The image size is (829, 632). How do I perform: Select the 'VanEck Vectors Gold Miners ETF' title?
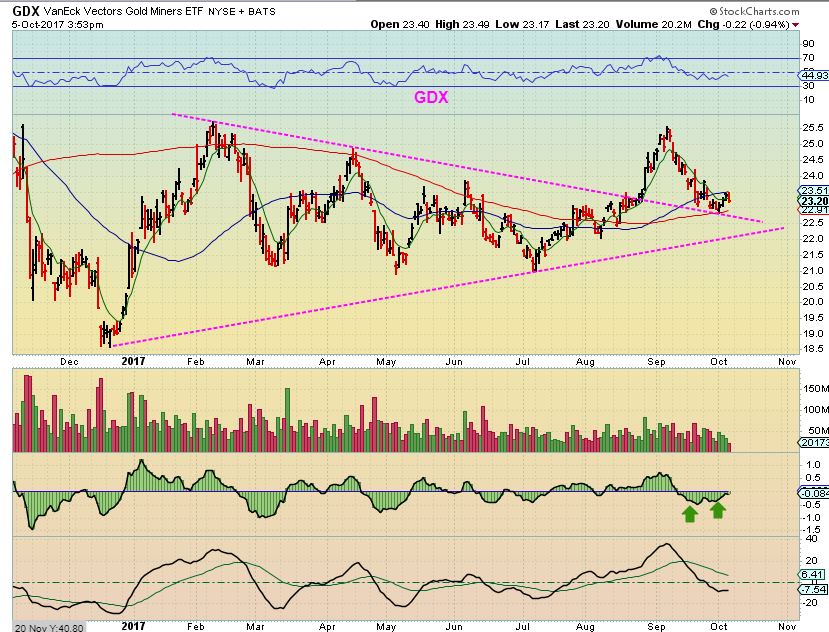coord(124,11)
